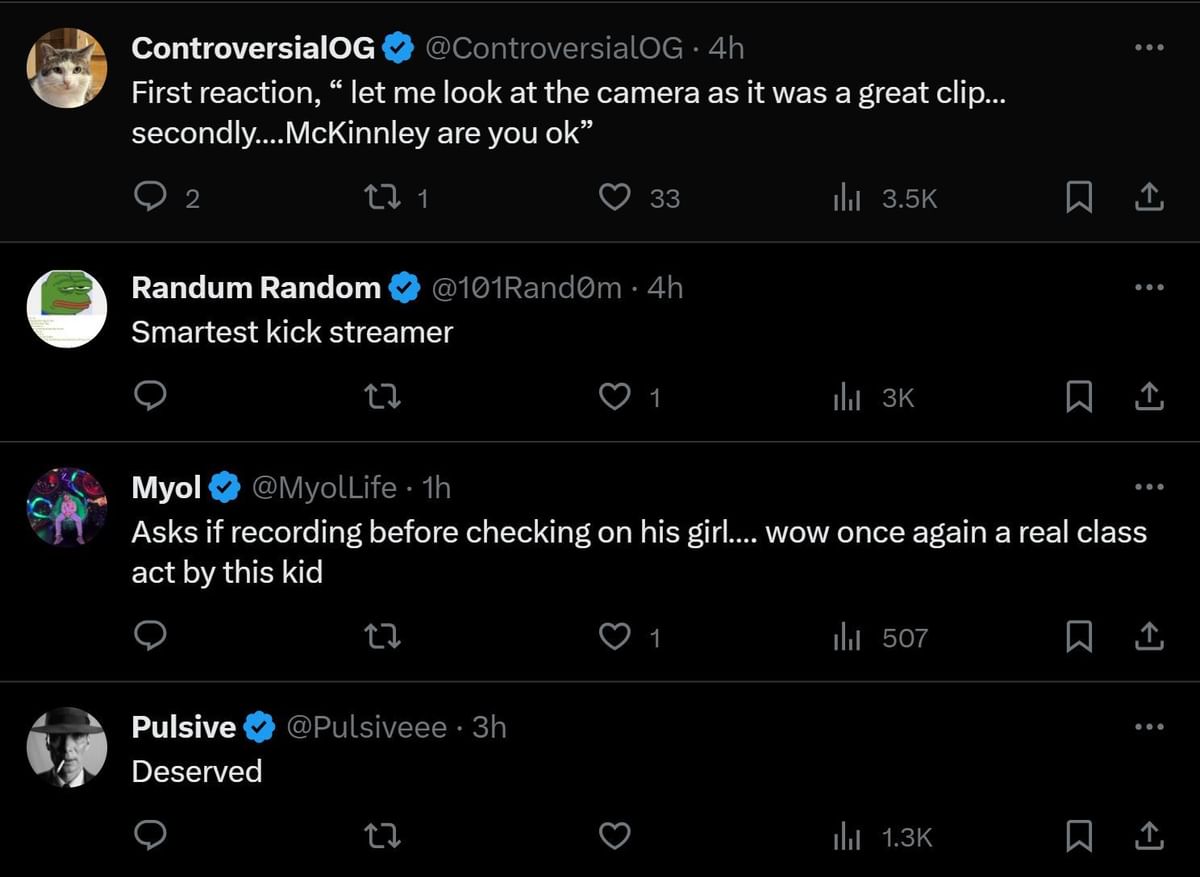
Task: View Pulsive's tweet view count
Action: tap(883, 836)
